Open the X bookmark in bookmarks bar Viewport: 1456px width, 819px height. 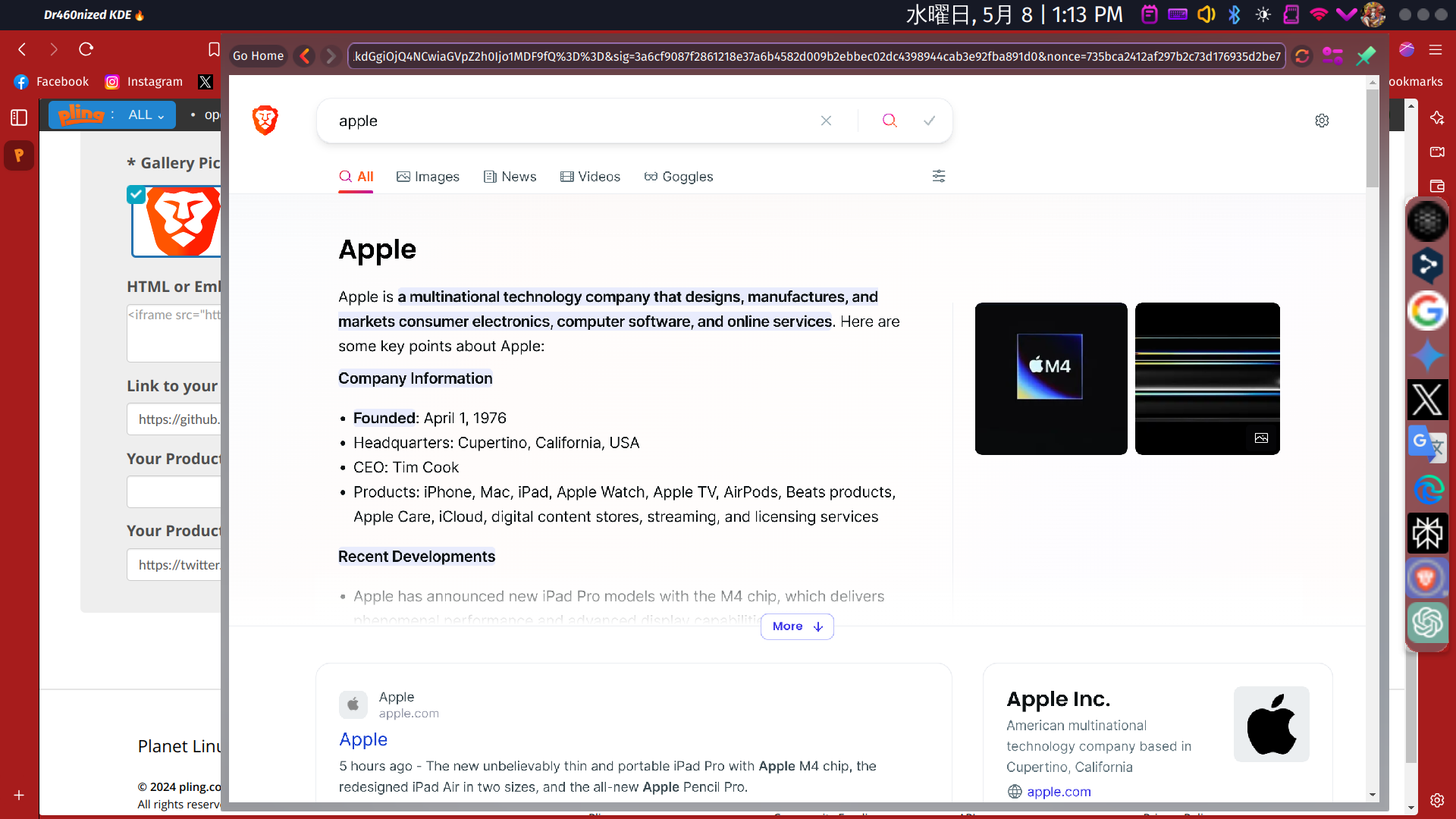pyautogui.click(x=206, y=82)
